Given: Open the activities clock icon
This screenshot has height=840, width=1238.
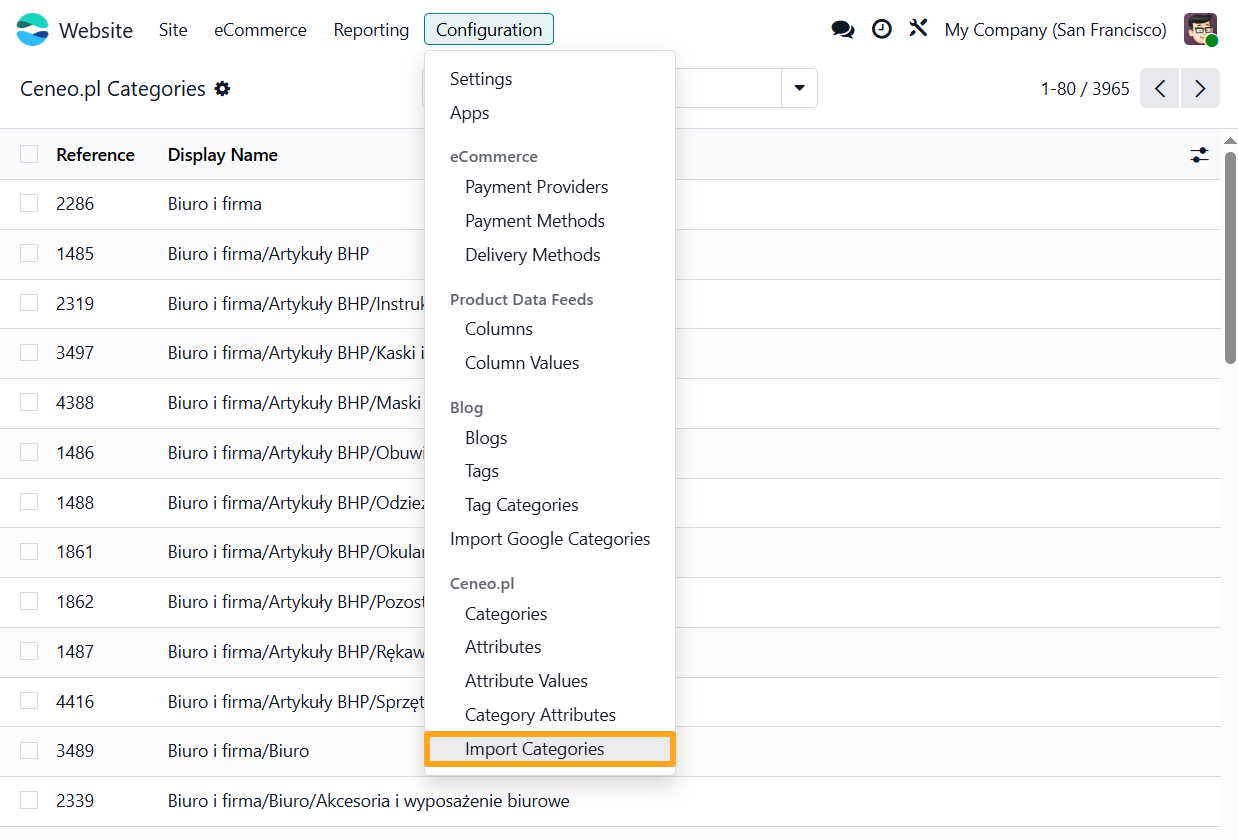Looking at the screenshot, I should click(x=882, y=29).
